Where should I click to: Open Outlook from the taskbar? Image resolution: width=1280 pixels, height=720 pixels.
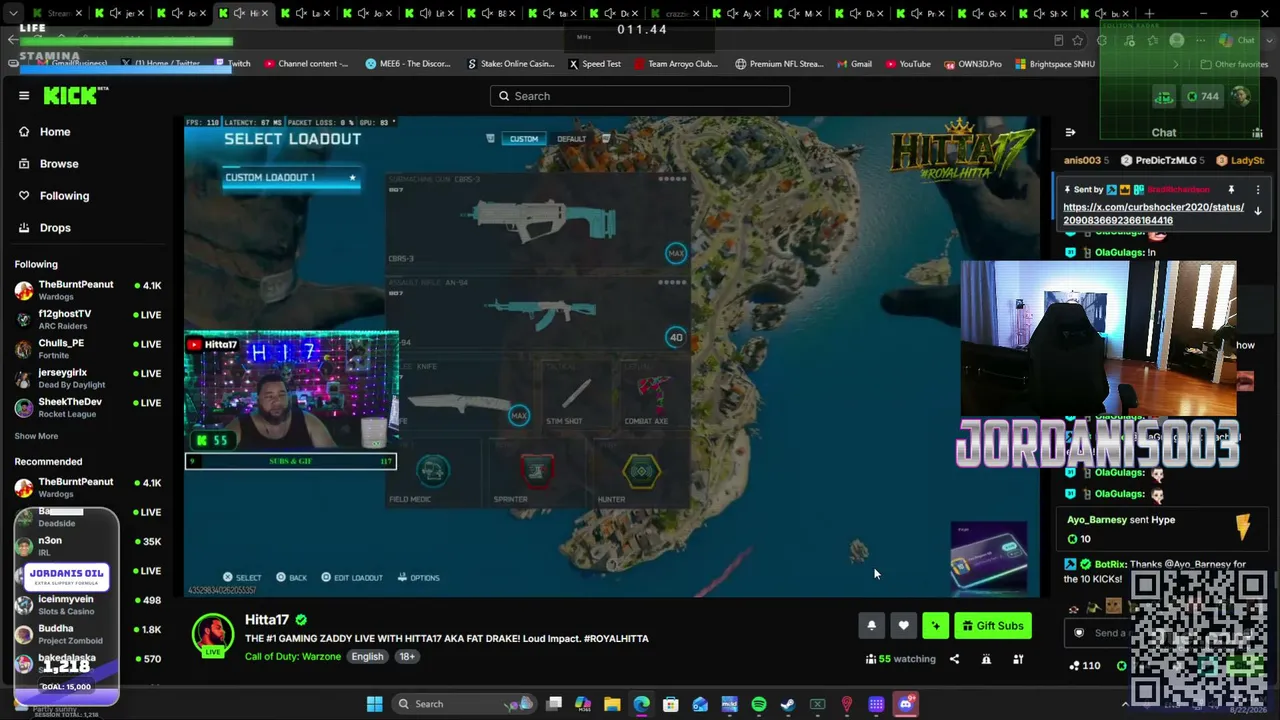pyautogui.click(x=700, y=704)
